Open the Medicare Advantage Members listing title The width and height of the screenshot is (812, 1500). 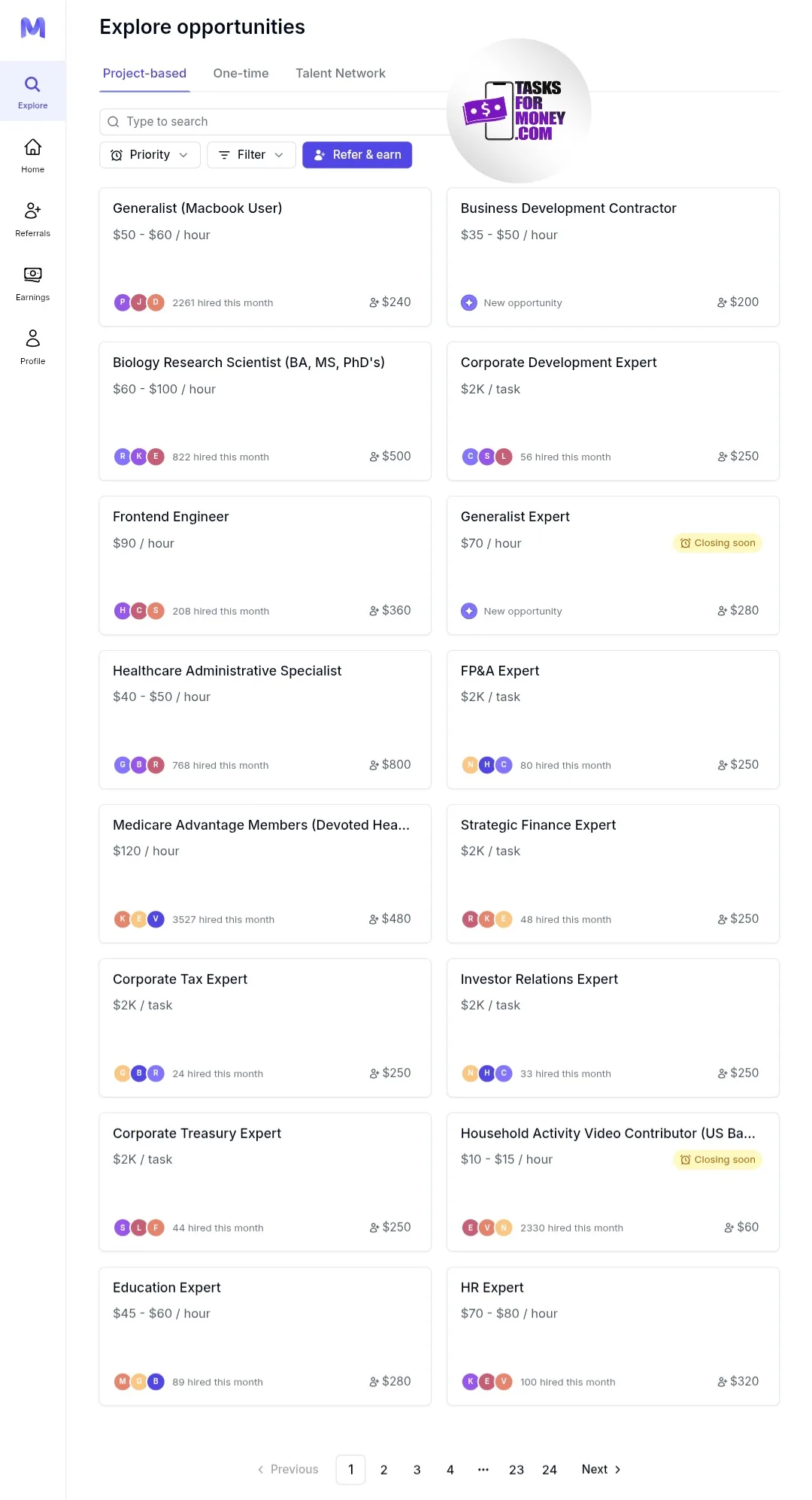pos(261,825)
